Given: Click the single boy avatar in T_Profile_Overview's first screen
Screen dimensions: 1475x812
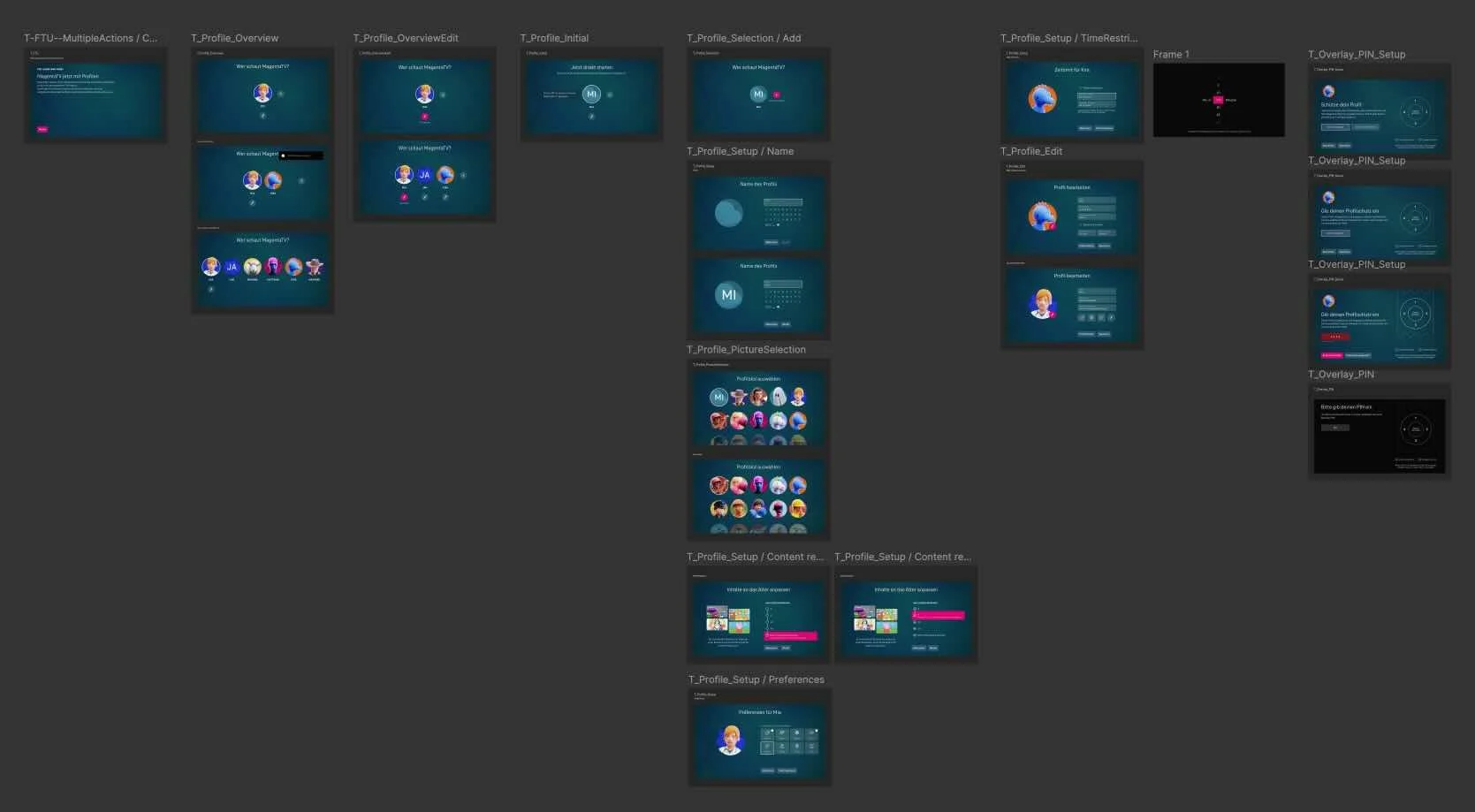Looking at the screenshot, I should [x=262, y=93].
